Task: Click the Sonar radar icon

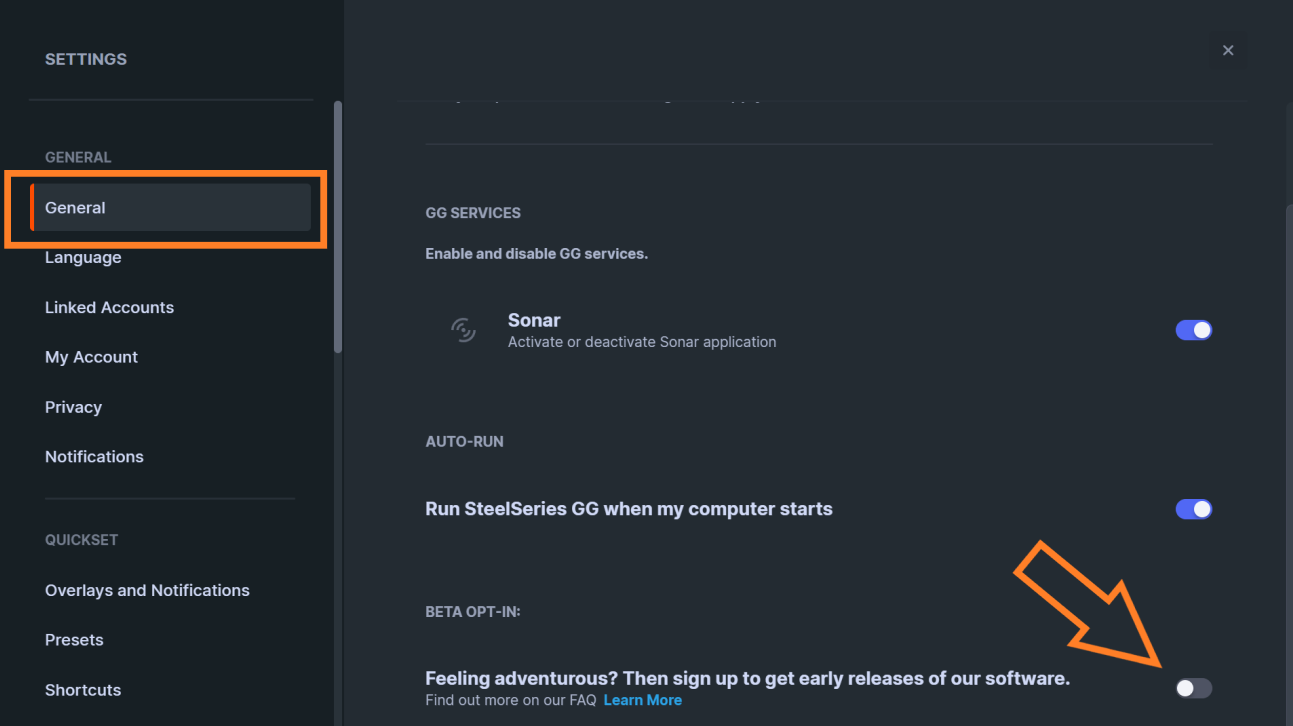Action: 462,330
